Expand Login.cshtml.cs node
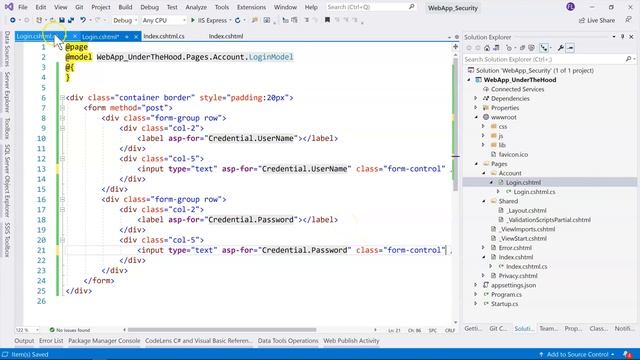Image resolution: width=640 pixels, height=360 pixels. [498, 192]
